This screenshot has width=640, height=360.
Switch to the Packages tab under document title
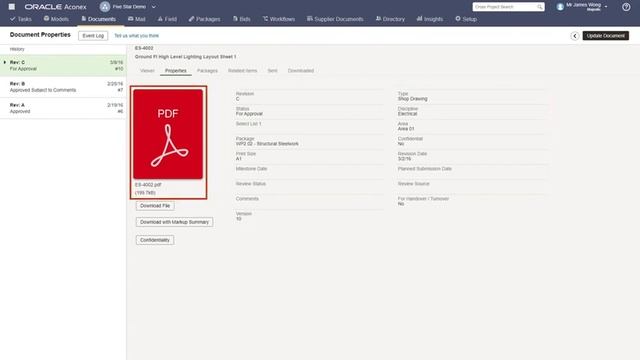click(x=207, y=71)
